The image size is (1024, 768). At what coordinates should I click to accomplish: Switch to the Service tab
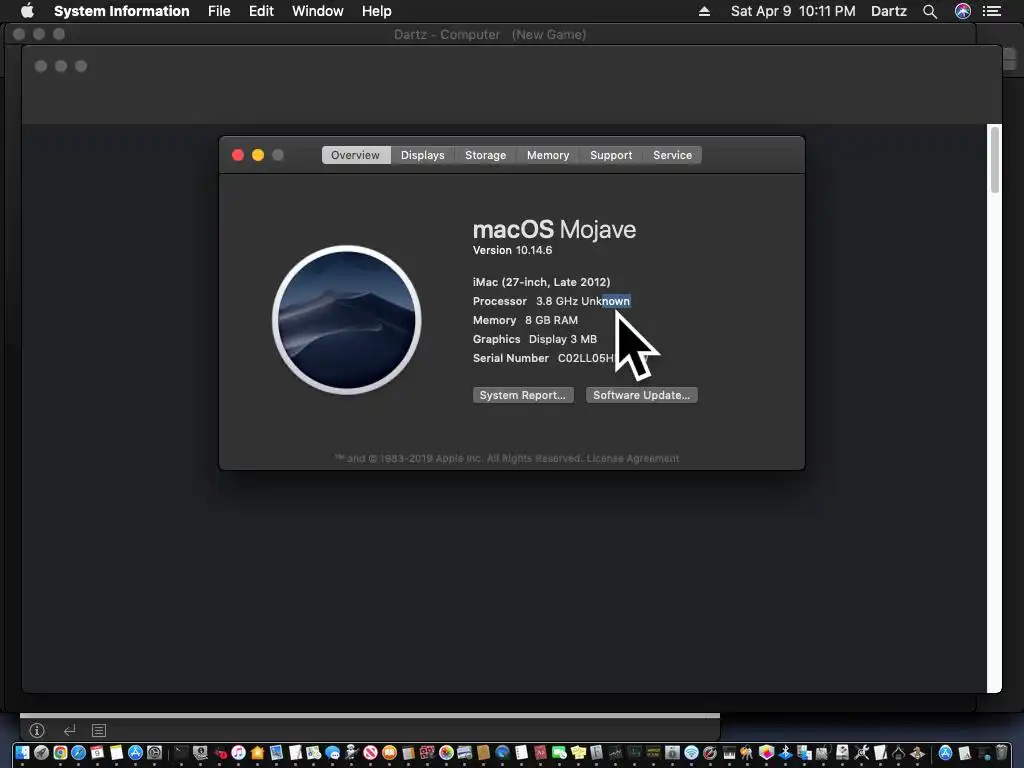[x=672, y=155]
